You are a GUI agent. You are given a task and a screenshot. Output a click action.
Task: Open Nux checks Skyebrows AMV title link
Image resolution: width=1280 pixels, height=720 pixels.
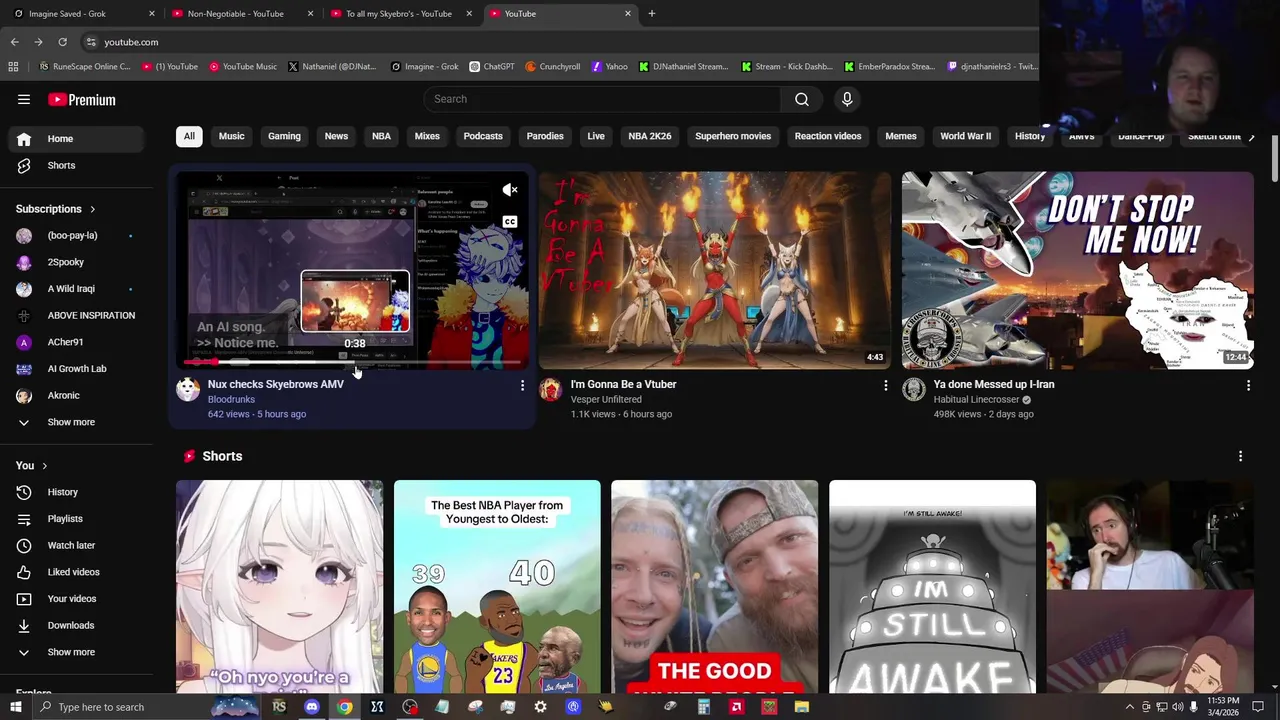(x=275, y=384)
